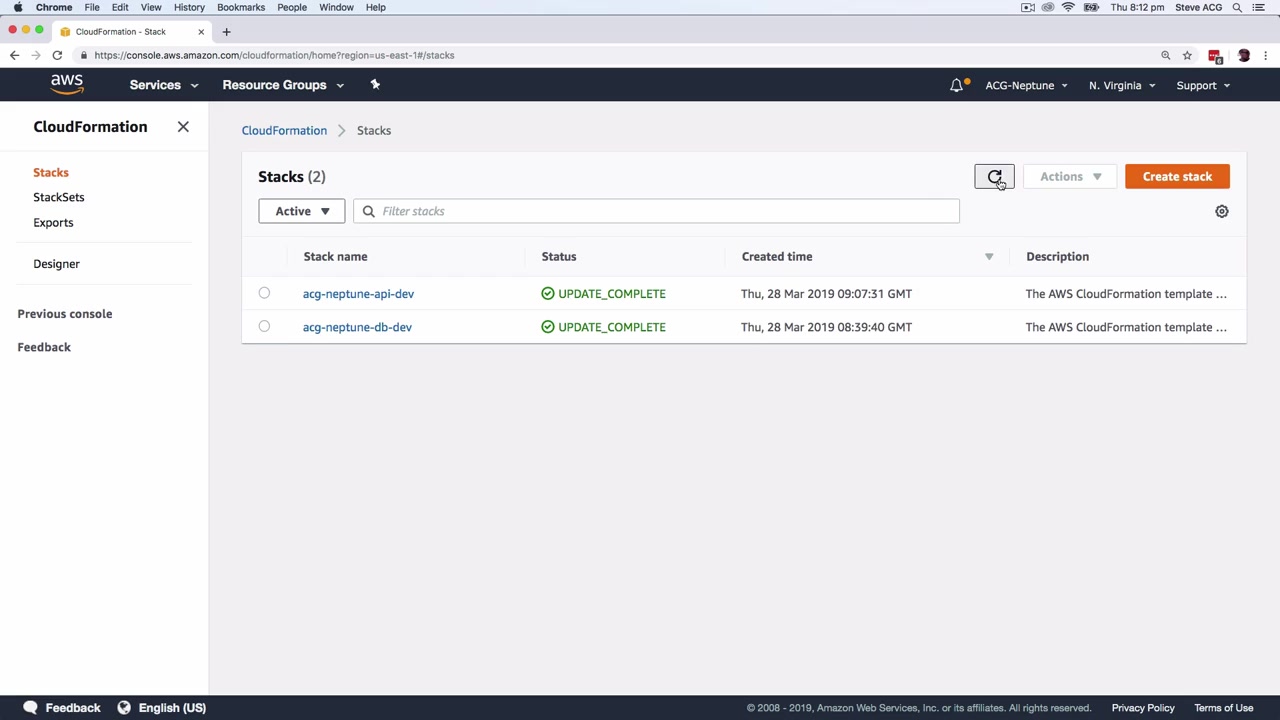Sort by the Status column header
This screenshot has width=1280, height=720.
(x=559, y=257)
